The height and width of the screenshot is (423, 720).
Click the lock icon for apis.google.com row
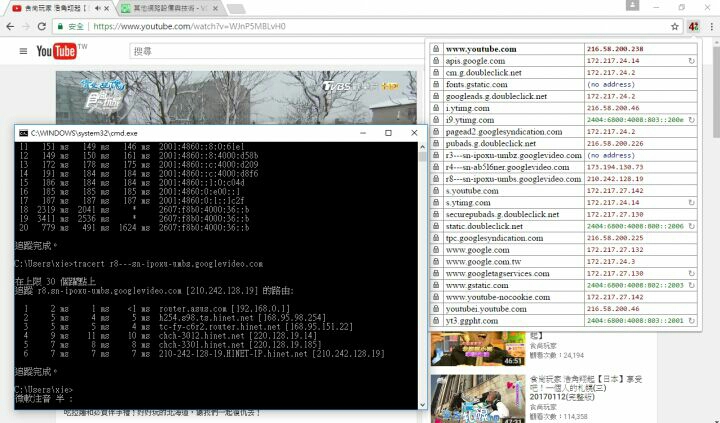[x=436, y=61]
